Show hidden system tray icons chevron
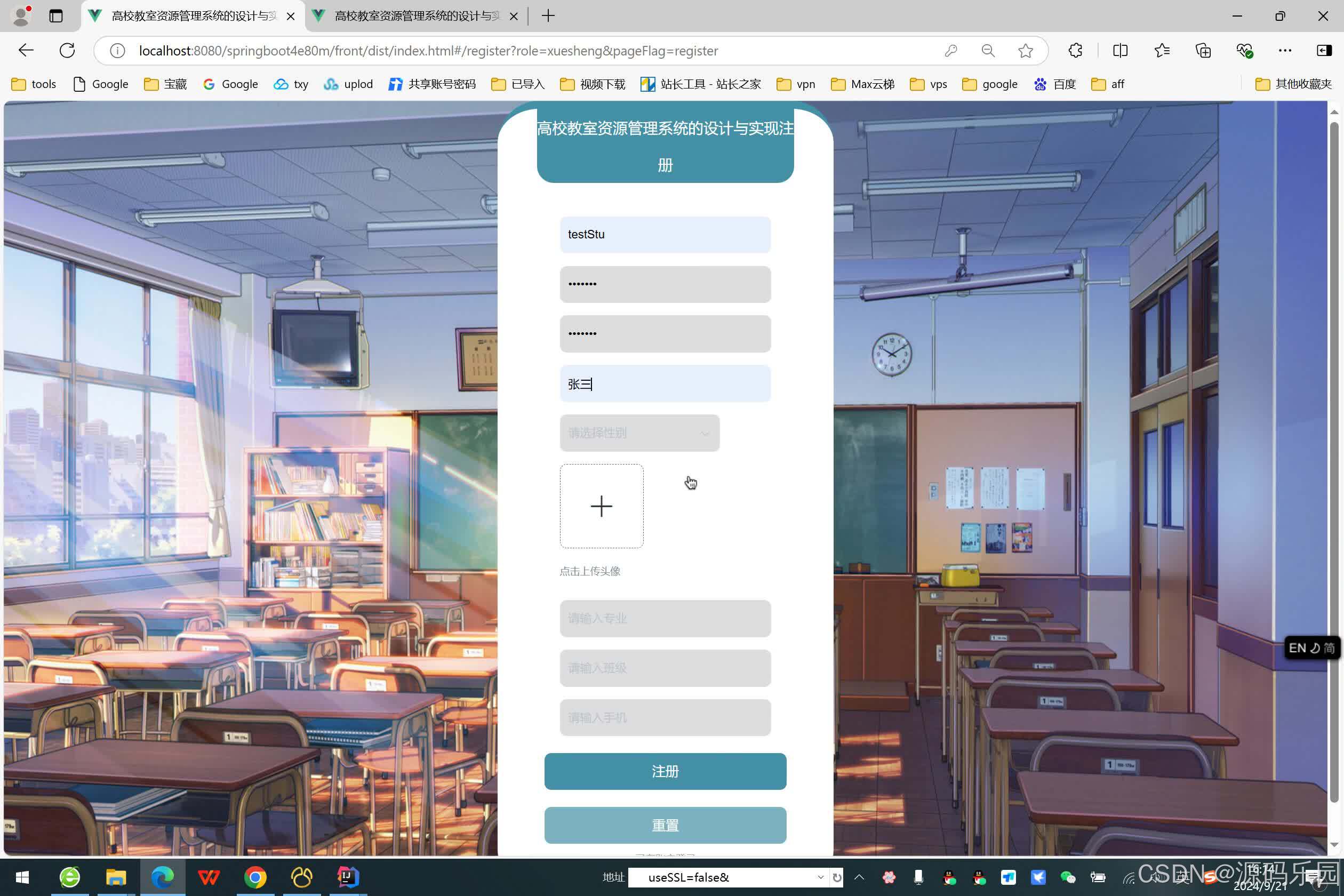Screen dimensions: 1344x896 pyautogui.click(x=859, y=877)
